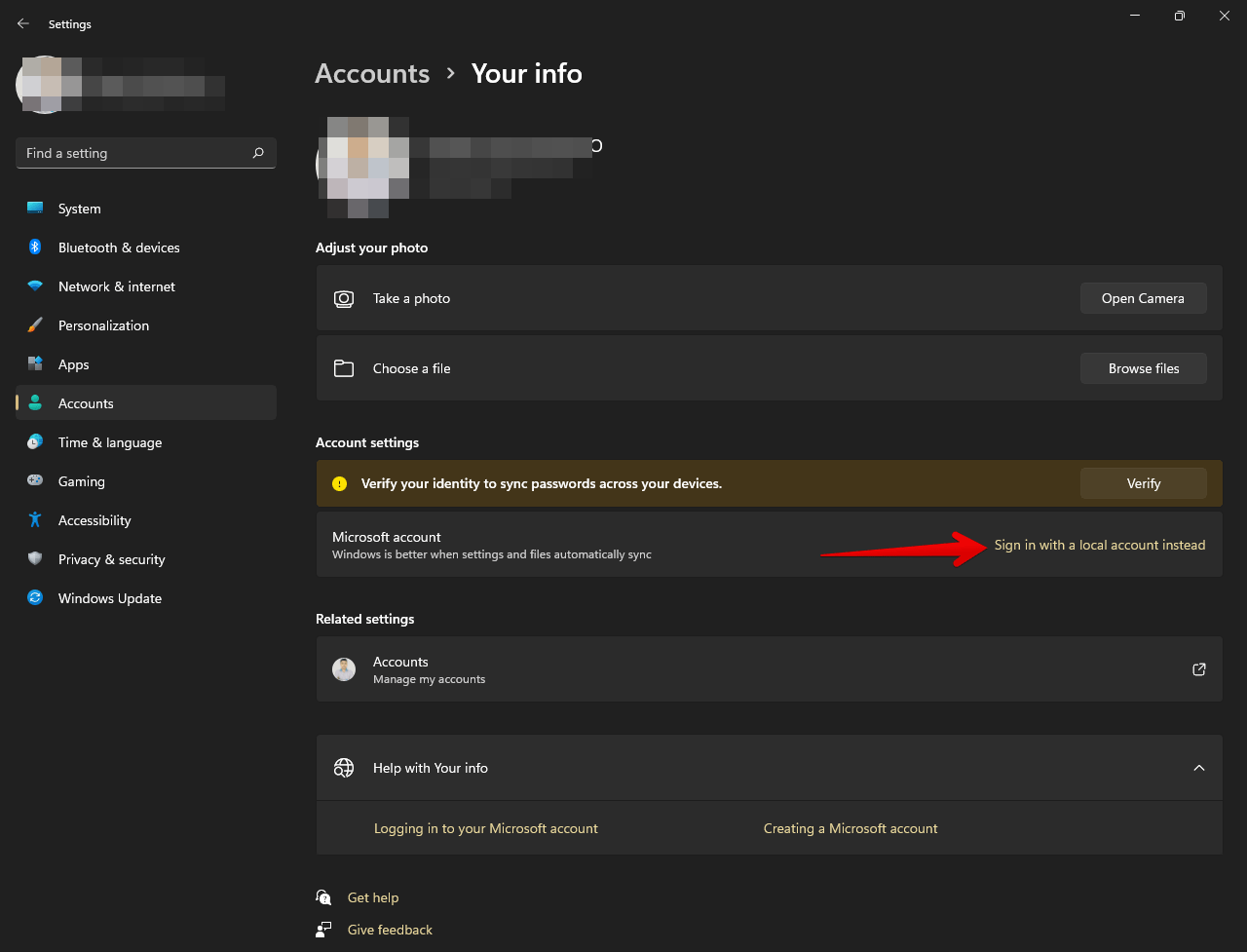Click the System monitor icon
Viewport: 1247px width, 952px height.
pos(35,209)
